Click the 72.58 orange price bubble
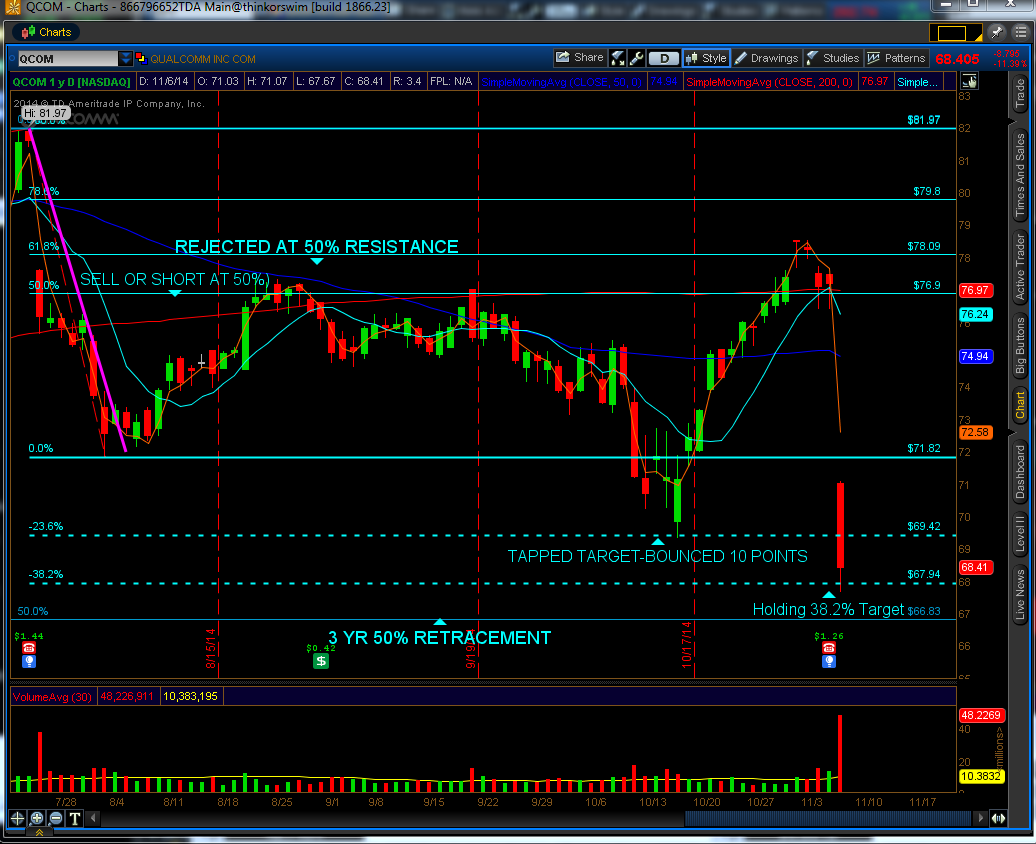This screenshot has height=844, width=1036. coord(975,432)
